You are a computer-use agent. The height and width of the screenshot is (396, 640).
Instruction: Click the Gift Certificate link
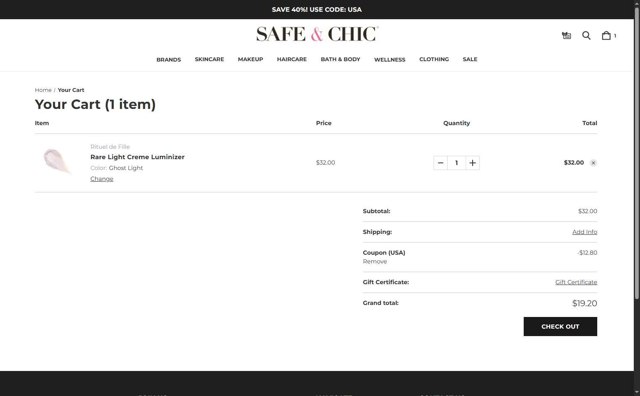[576, 282]
